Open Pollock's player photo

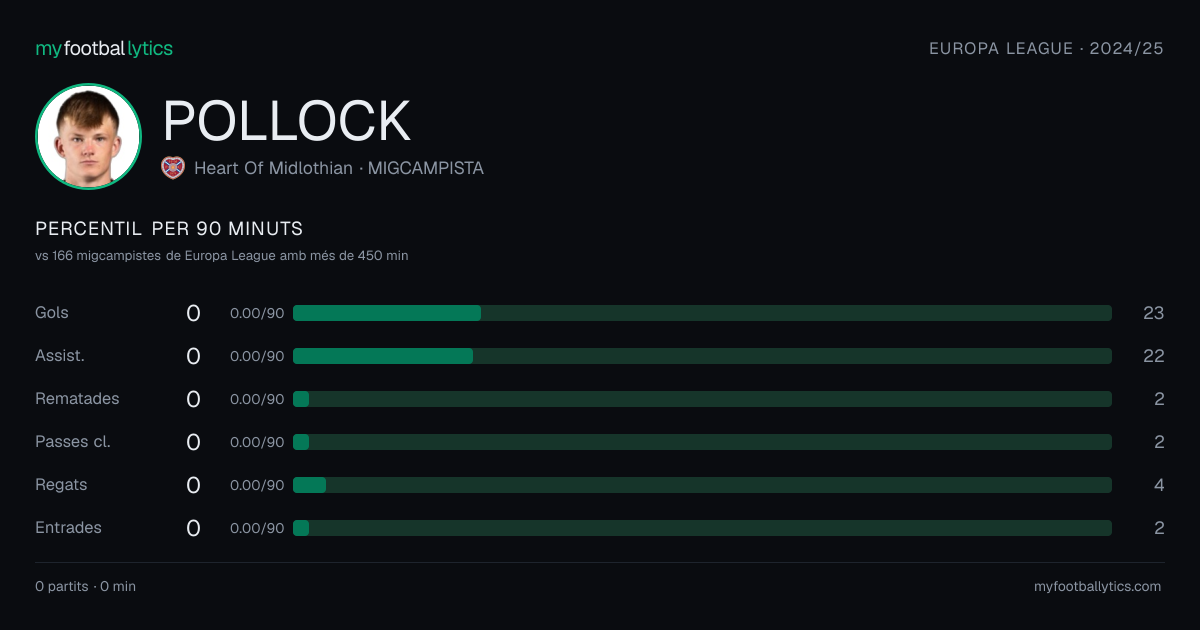coord(88,136)
